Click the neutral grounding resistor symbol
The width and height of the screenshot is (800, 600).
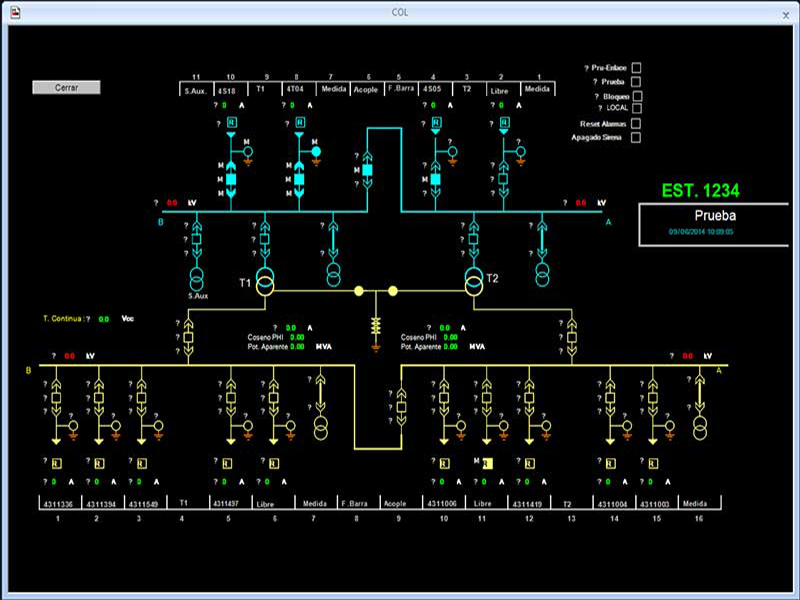coord(376,327)
